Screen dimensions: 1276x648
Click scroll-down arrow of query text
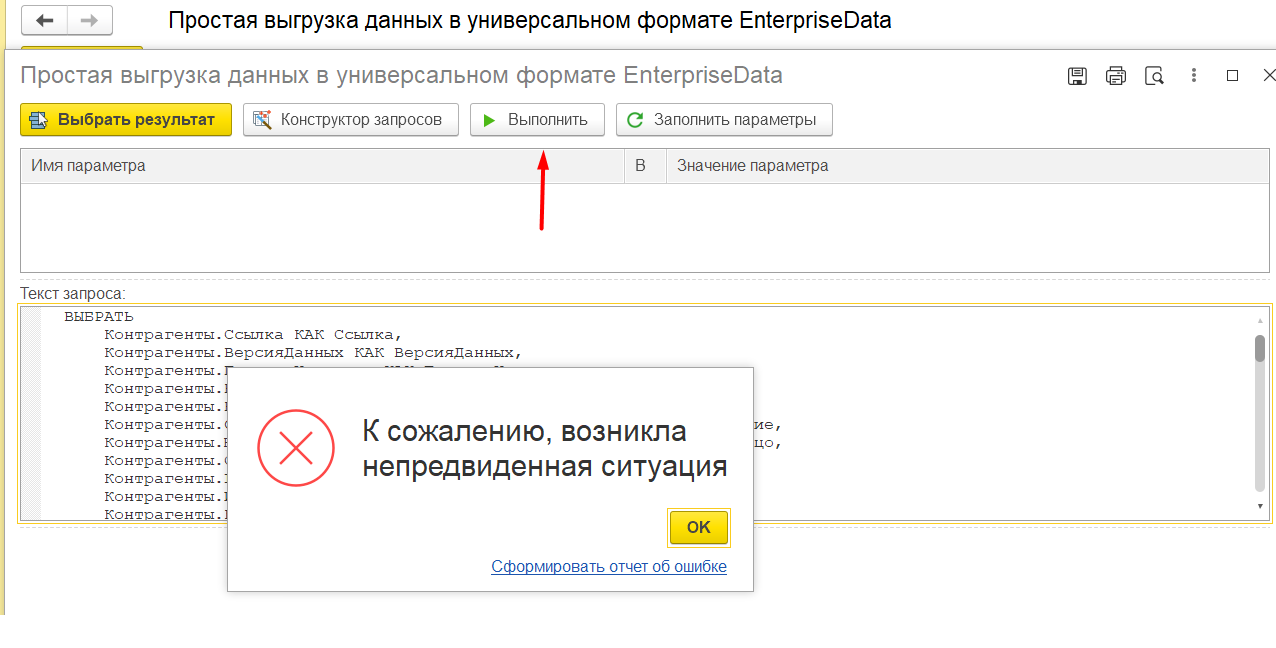tap(1260, 507)
